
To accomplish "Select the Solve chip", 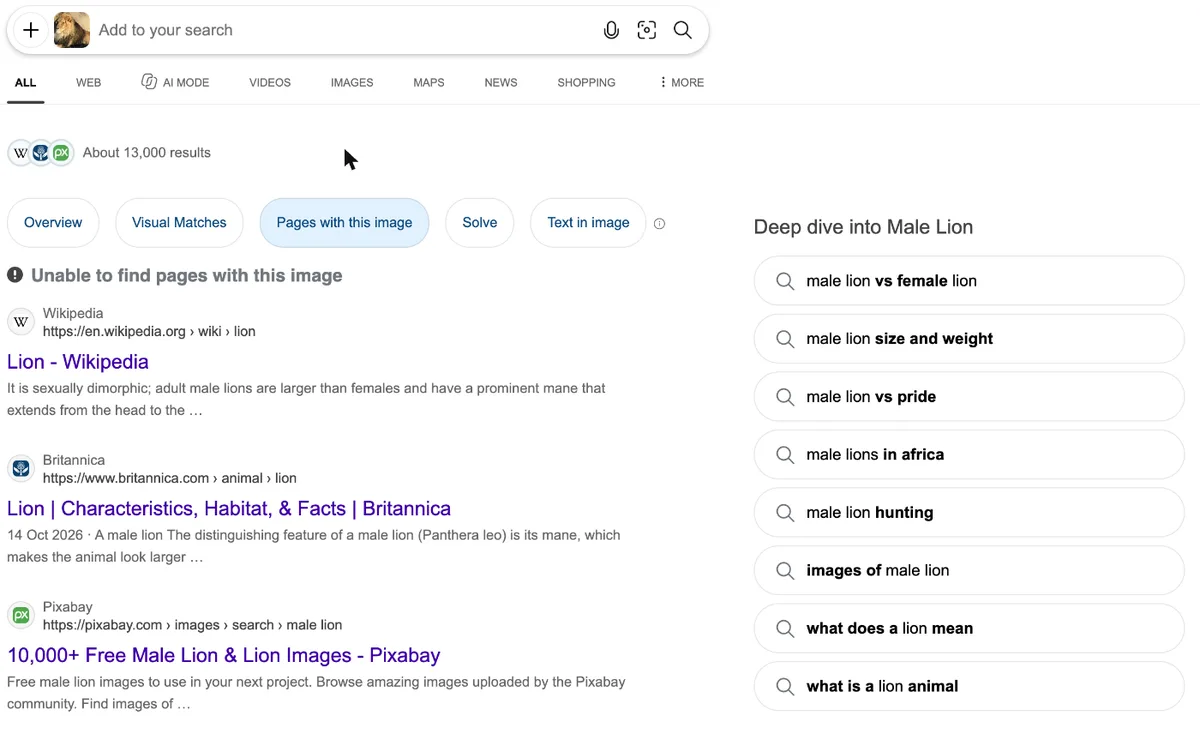I will (480, 222).
